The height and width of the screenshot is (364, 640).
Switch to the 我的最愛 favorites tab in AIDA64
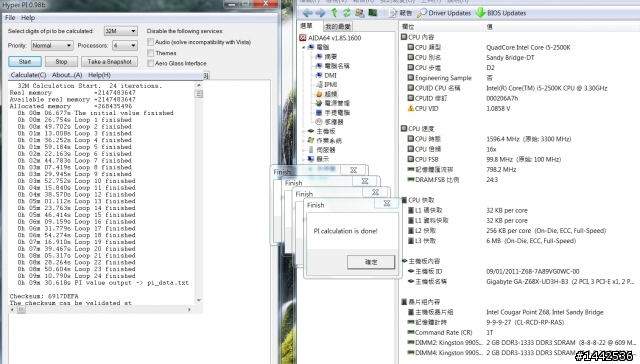tap(338, 27)
